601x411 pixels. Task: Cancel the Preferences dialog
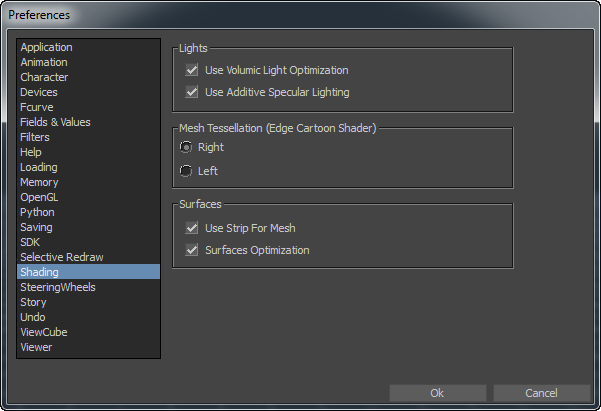(x=541, y=393)
